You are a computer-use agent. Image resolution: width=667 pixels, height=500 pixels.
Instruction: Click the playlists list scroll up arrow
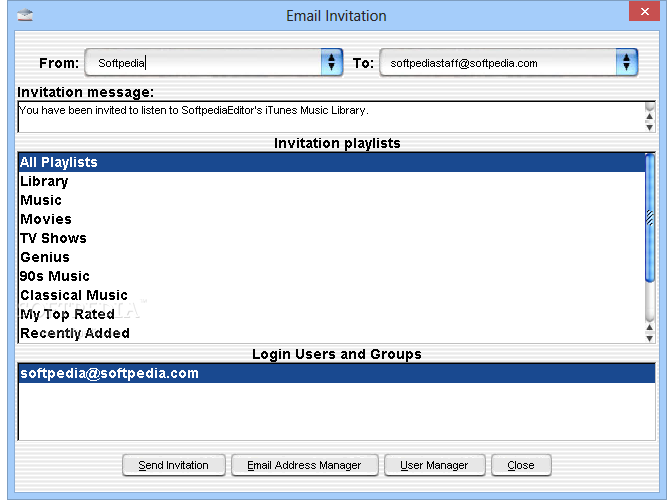pyautogui.click(x=650, y=328)
